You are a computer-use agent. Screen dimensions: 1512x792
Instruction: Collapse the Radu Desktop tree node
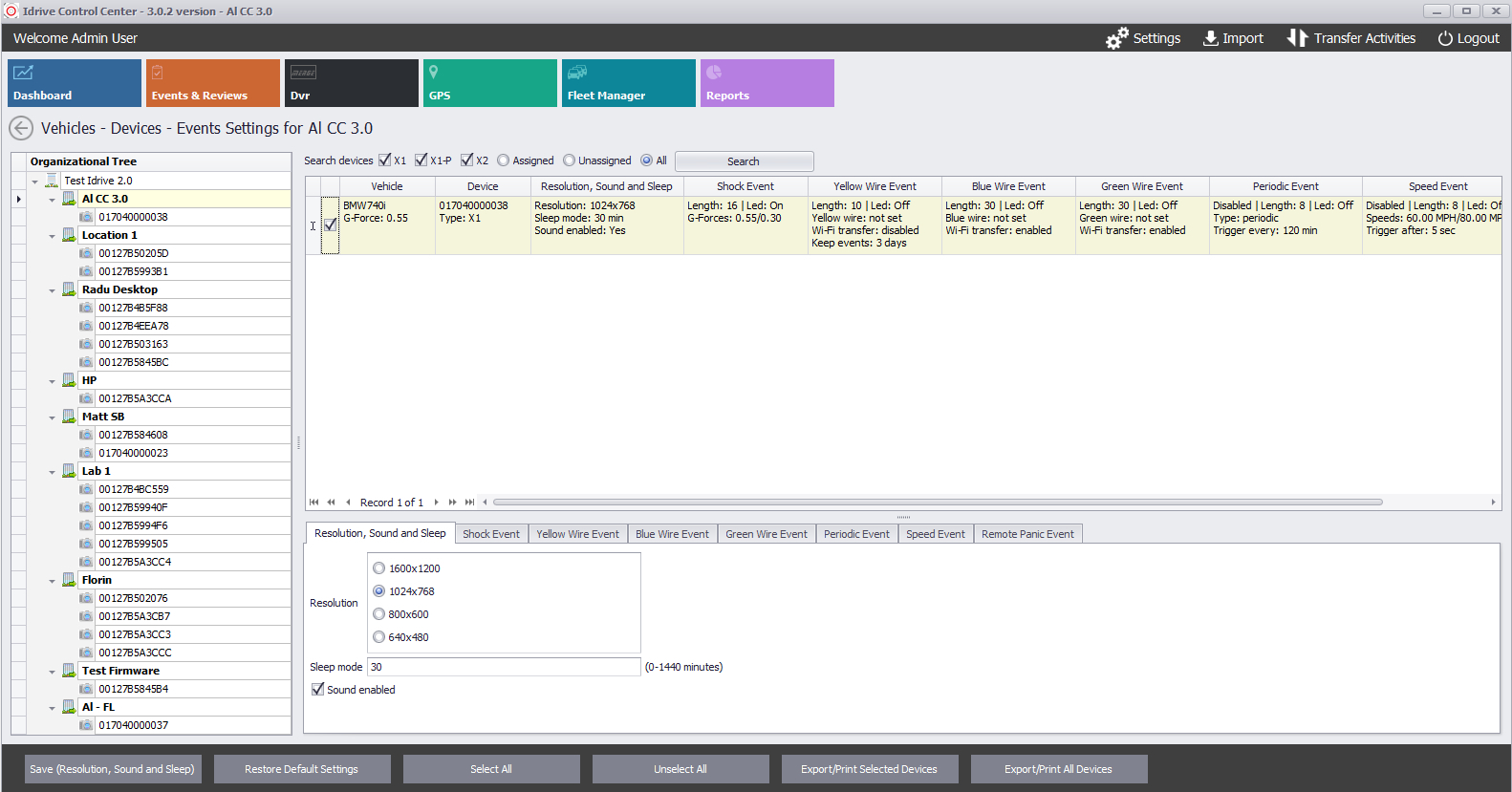coord(52,290)
